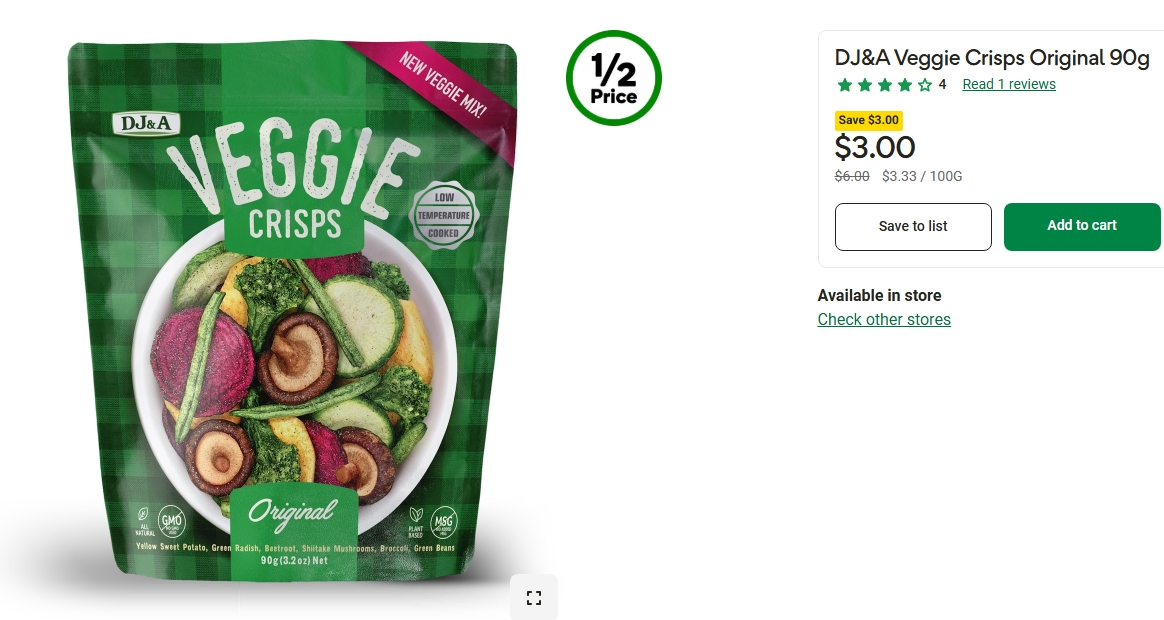Screen dimensions: 1164x620
Task: Click the crossed-out $6.00 price
Action: pos(852,177)
